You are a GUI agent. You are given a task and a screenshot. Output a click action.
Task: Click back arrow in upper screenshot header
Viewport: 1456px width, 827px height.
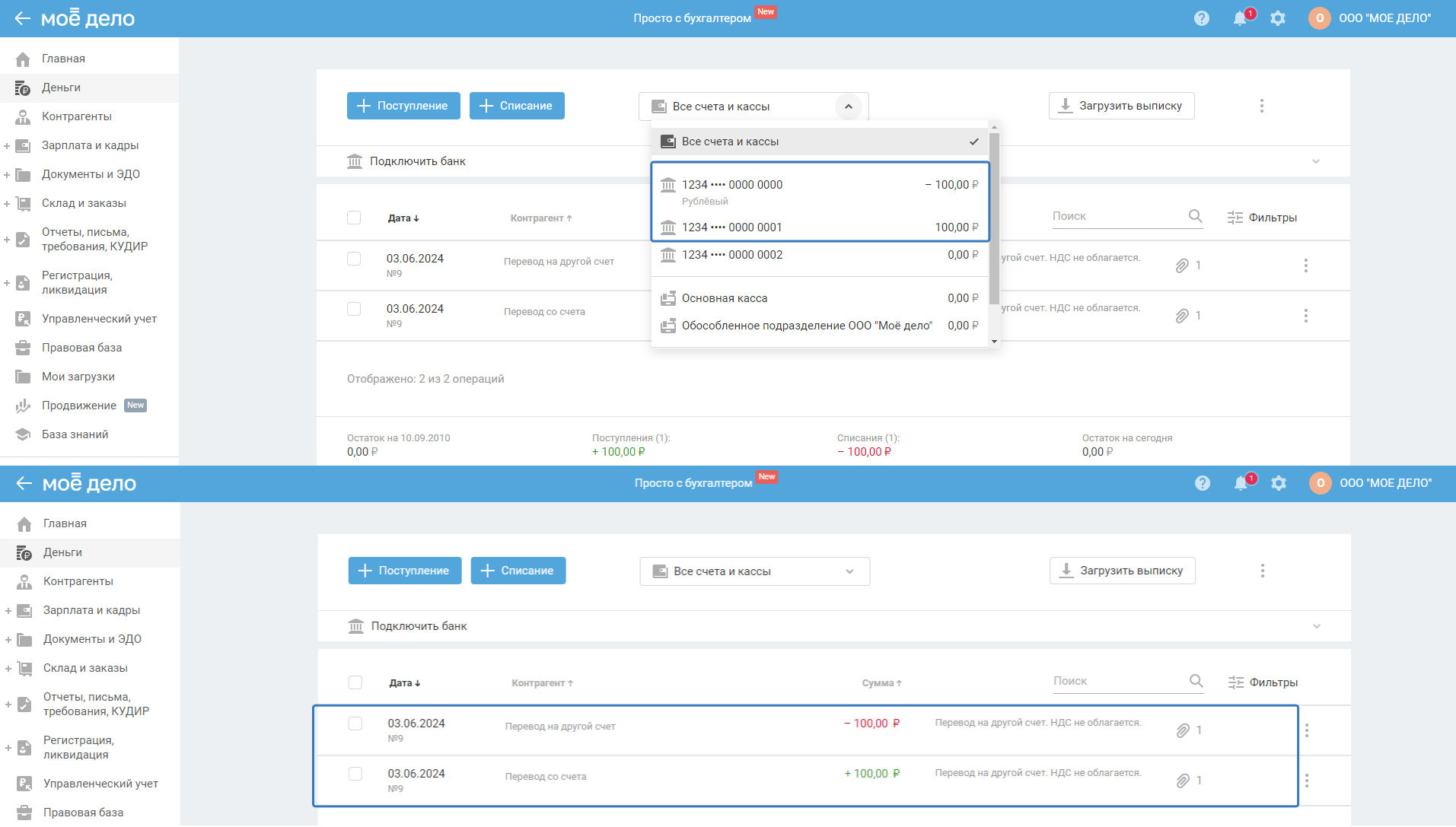tap(23, 18)
